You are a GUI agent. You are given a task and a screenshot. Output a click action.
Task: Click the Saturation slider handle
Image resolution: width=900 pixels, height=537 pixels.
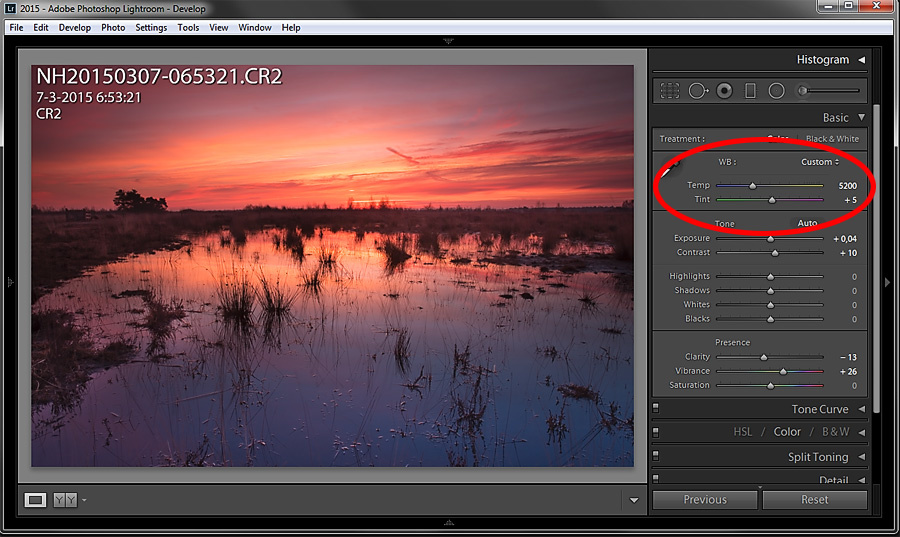770,386
